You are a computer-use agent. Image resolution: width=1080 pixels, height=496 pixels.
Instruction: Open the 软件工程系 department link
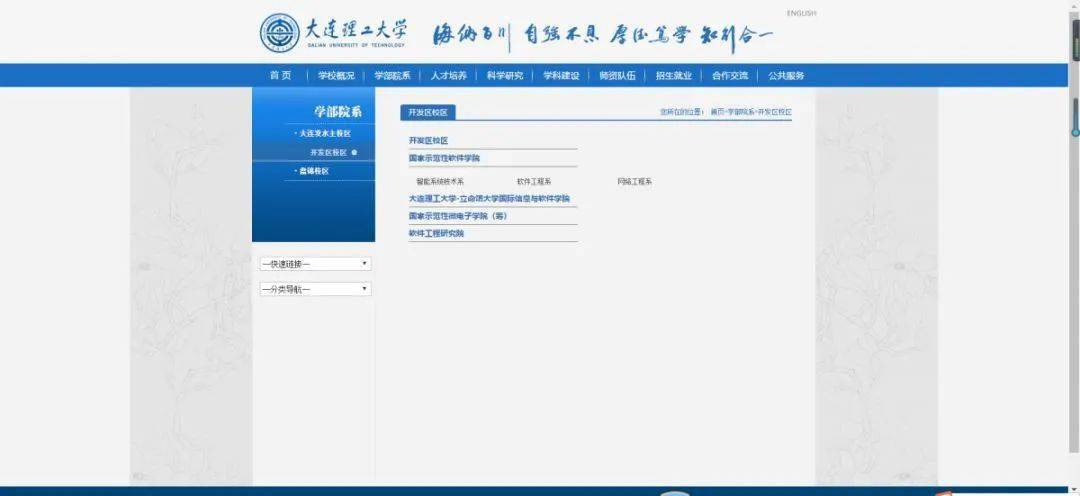(x=534, y=182)
